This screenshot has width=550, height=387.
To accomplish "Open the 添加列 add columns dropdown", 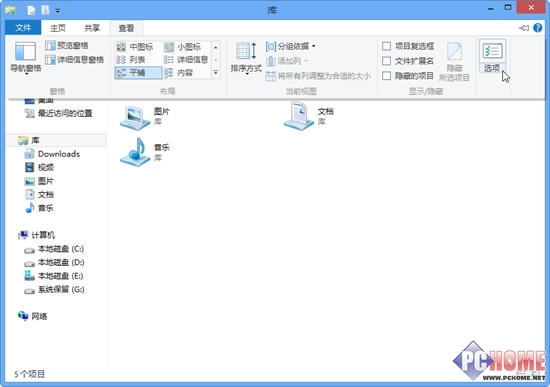I will (x=287, y=61).
